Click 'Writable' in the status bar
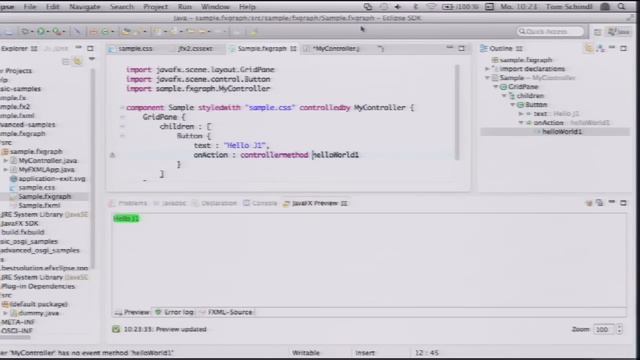The width and height of the screenshot is (640, 360). [x=306, y=353]
